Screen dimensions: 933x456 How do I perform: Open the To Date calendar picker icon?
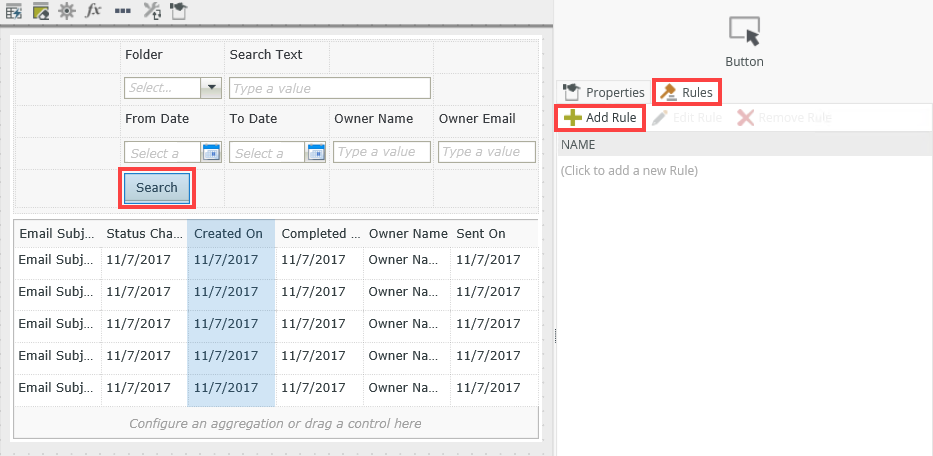click(316, 152)
